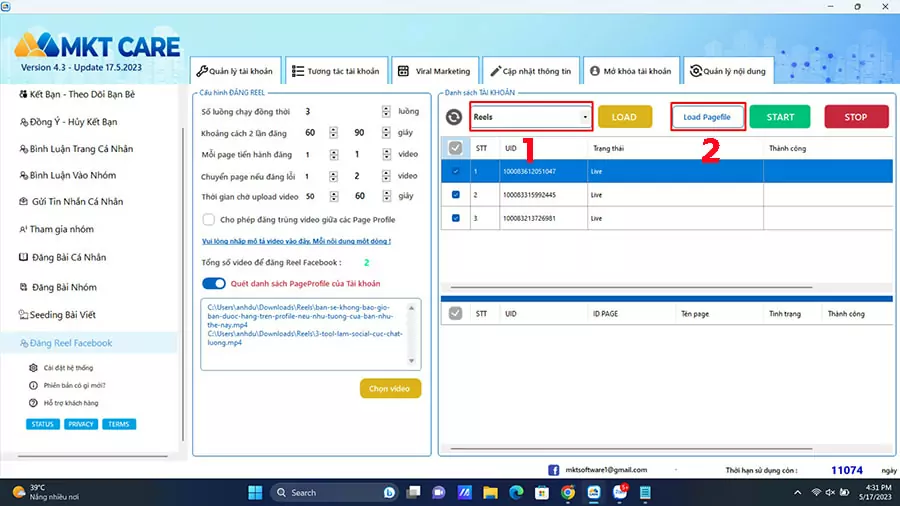Open the Viral Marketing tab
Viewport: 900px width, 506px height.
(x=435, y=71)
